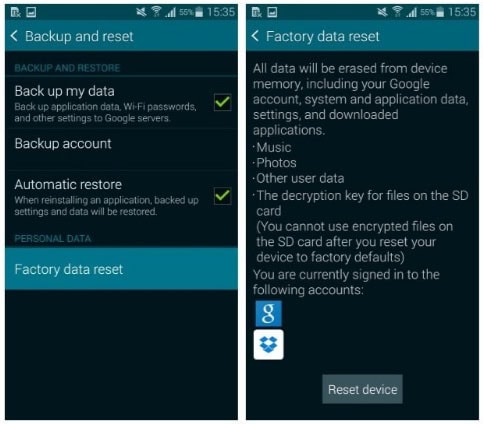
Task: Go back from Backup and reset screen
Action: [x=14, y=36]
